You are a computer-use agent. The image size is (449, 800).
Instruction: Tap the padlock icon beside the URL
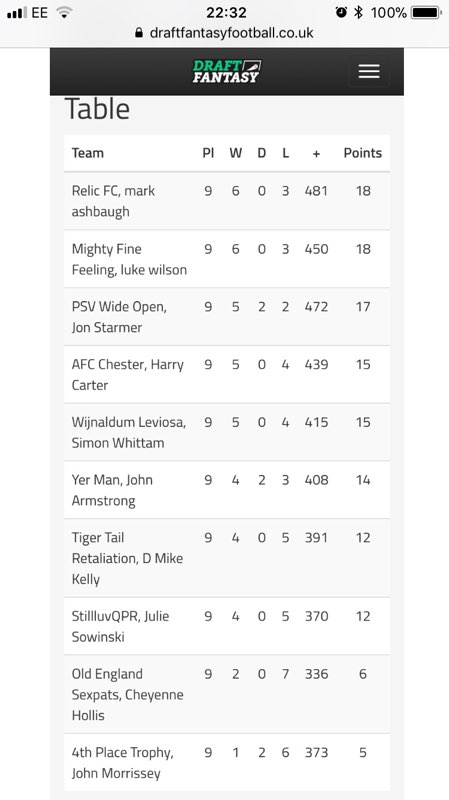point(139,33)
